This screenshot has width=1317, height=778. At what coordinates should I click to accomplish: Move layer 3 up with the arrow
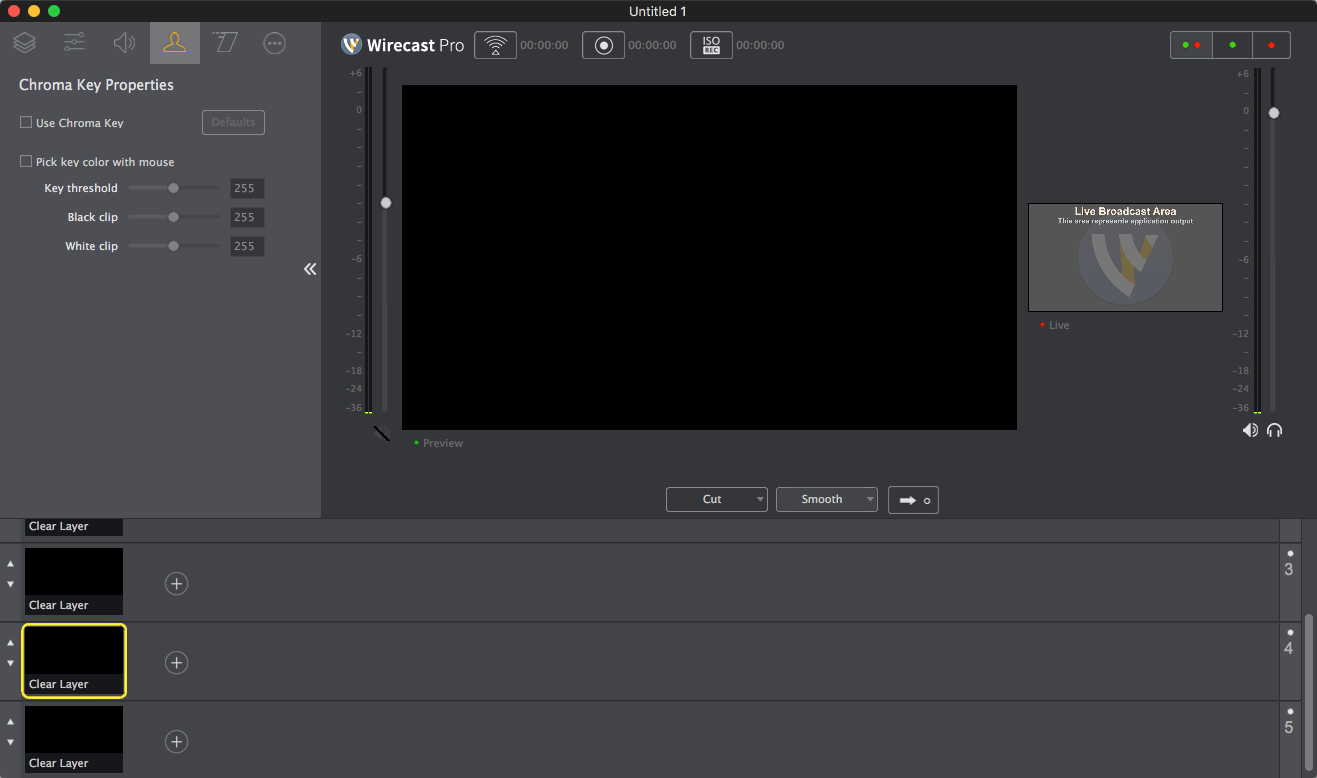tap(11, 564)
